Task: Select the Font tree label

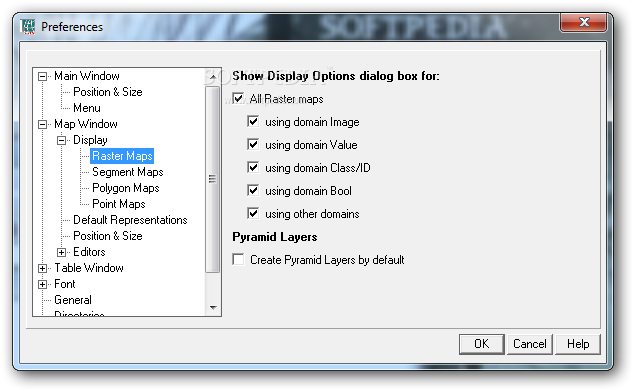Action: 65,284
